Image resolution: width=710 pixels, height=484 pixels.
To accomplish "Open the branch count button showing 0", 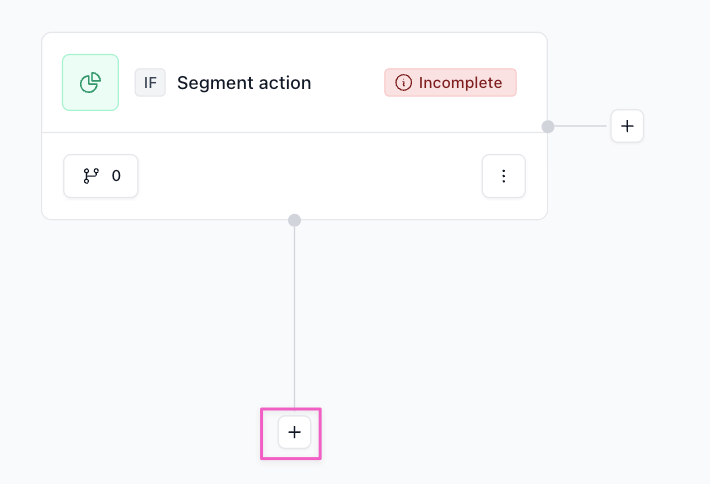I will (x=101, y=176).
